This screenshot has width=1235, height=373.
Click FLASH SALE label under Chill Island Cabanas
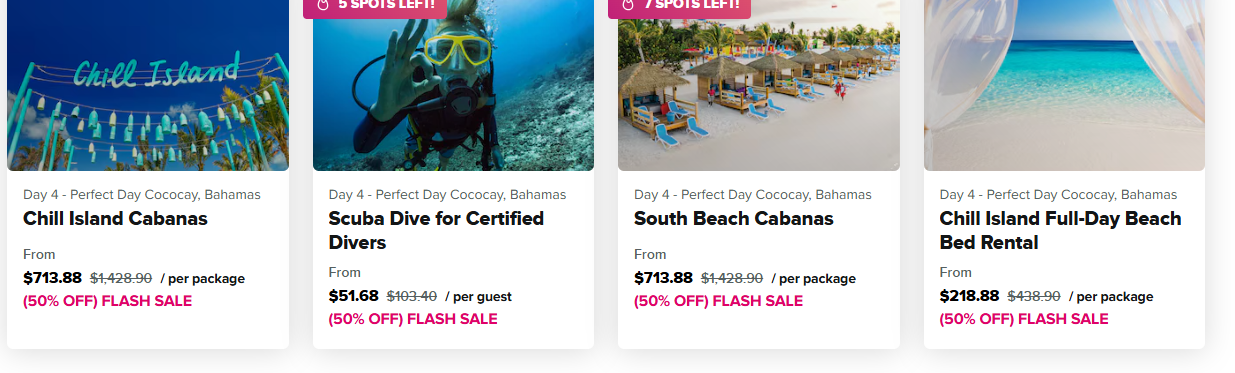click(x=146, y=301)
